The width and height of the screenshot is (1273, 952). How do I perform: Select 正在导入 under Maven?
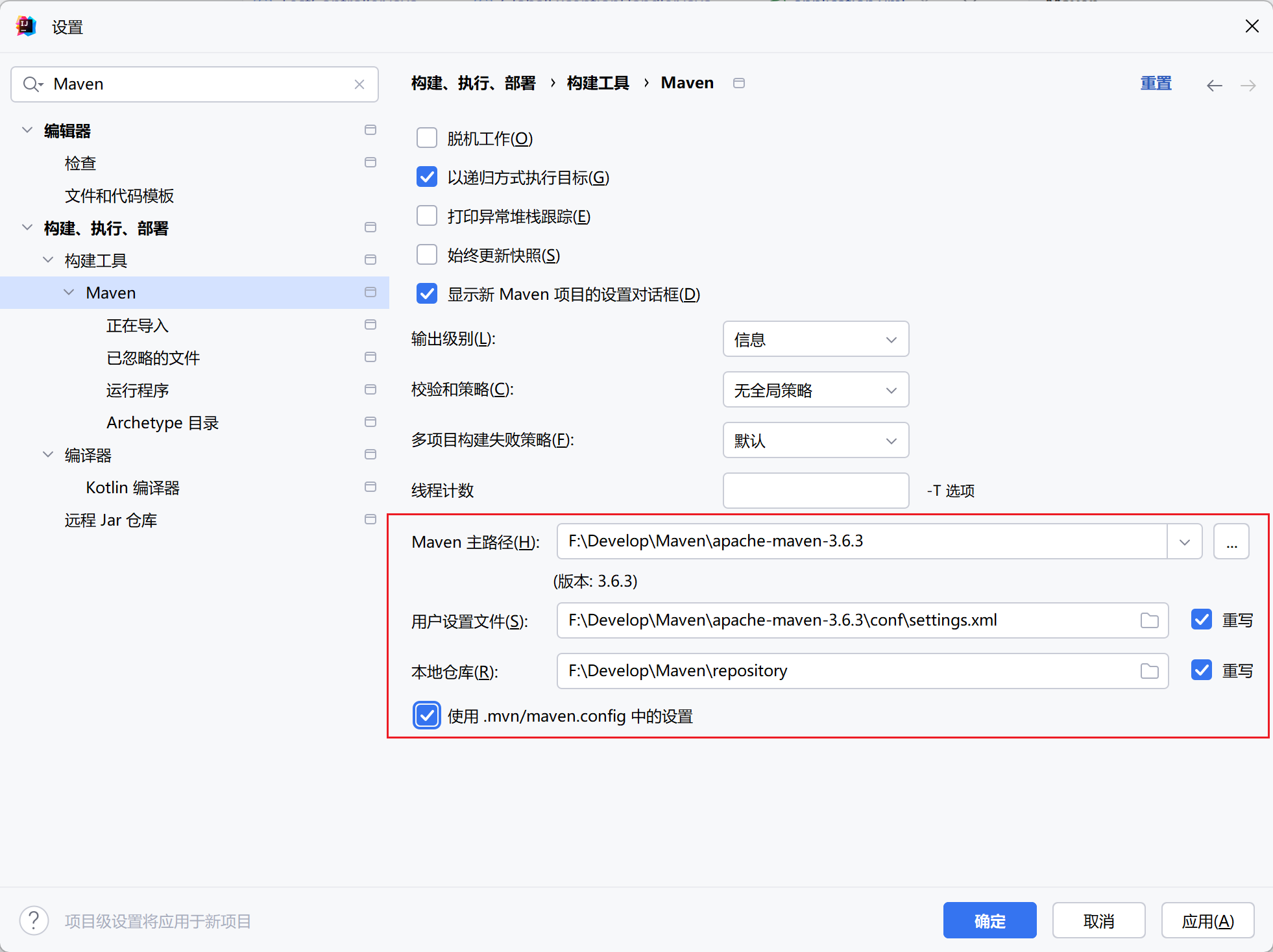tap(138, 326)
